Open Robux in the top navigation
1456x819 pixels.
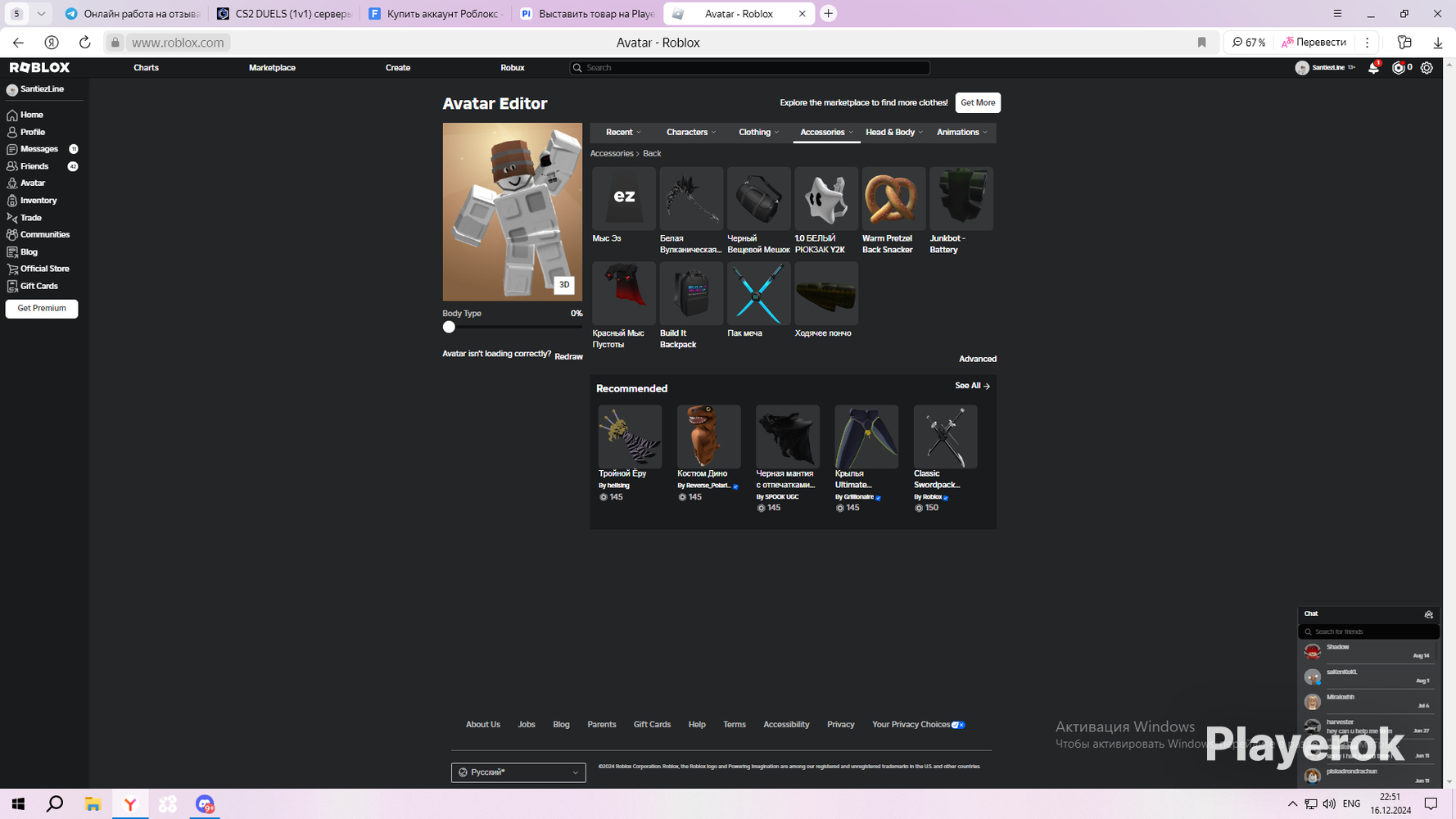click(x=513, y=68)
